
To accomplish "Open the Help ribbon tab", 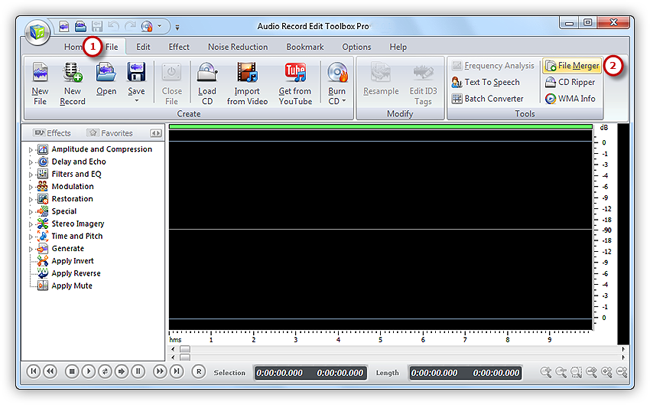I will point(398,47).
